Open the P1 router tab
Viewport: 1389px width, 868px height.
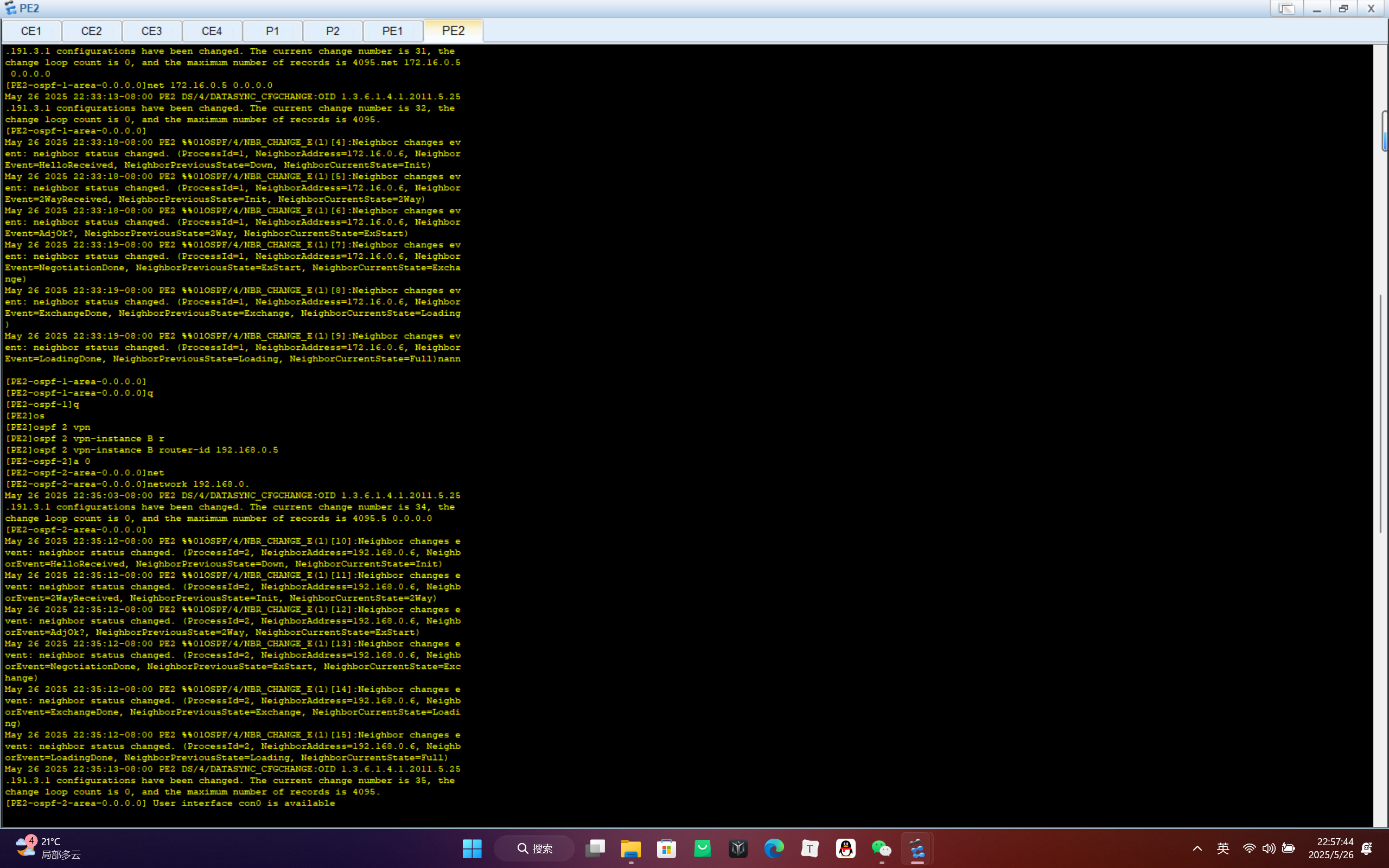[x=272, y=31]
